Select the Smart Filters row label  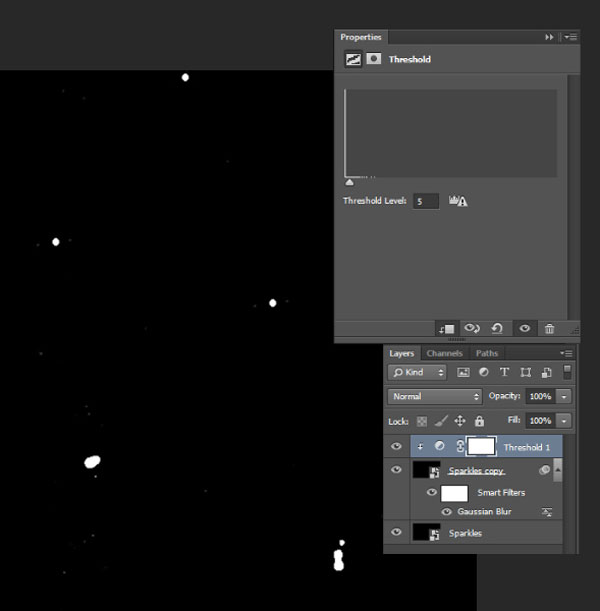pyautogui.click(x=501, y=493)
